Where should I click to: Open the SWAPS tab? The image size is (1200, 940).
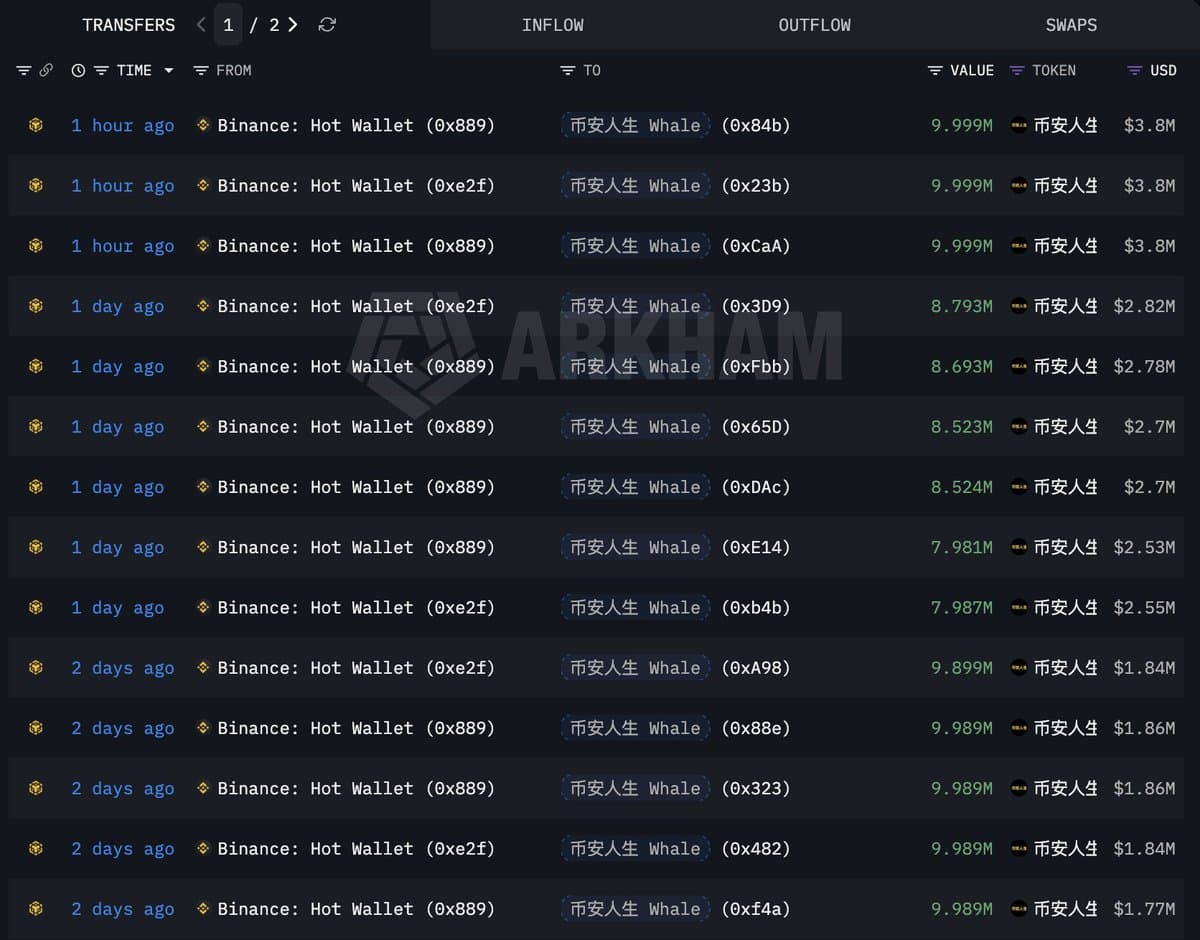[x=1071, y=24]
